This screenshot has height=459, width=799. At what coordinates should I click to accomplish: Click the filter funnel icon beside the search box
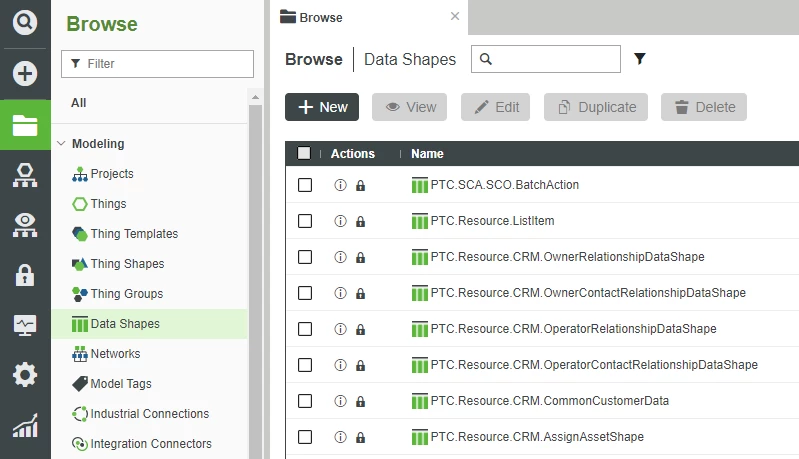tap(640, 59)
